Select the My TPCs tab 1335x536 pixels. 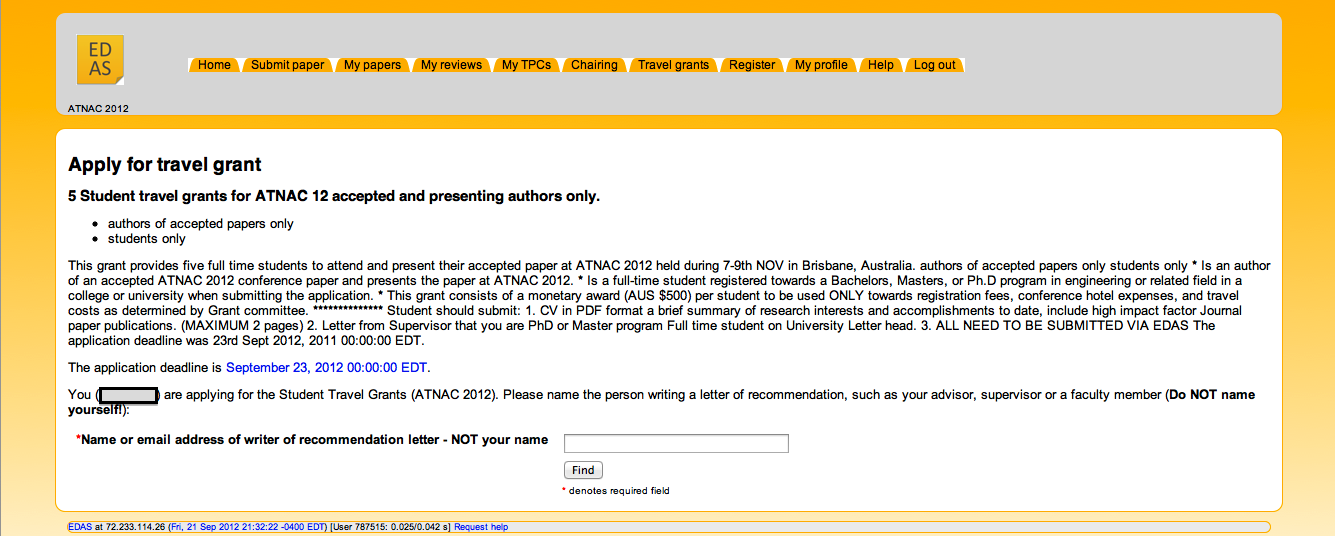[x=526, y=65]
